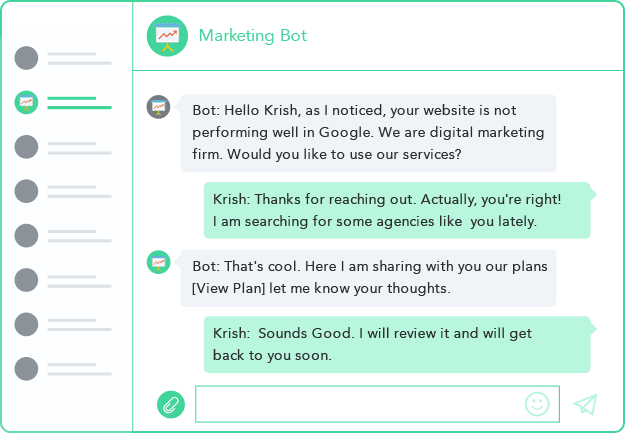Viewport: 625px width, 433px height.
Task: Click Marketing Bot avatar in header
Action: [167, 36]
